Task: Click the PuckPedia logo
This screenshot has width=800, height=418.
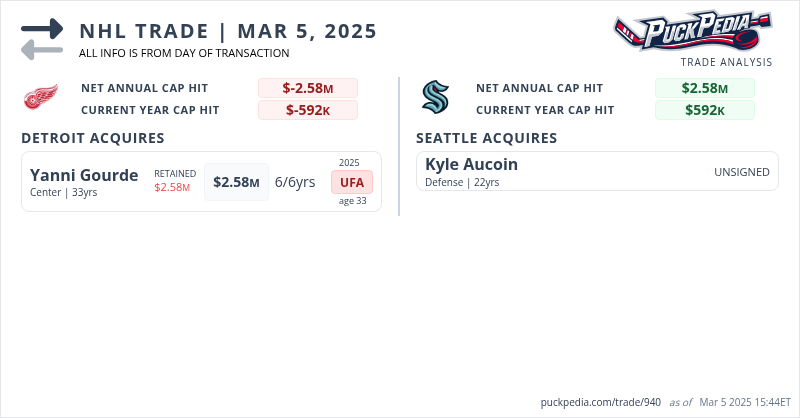Action: tap(692, 32)
